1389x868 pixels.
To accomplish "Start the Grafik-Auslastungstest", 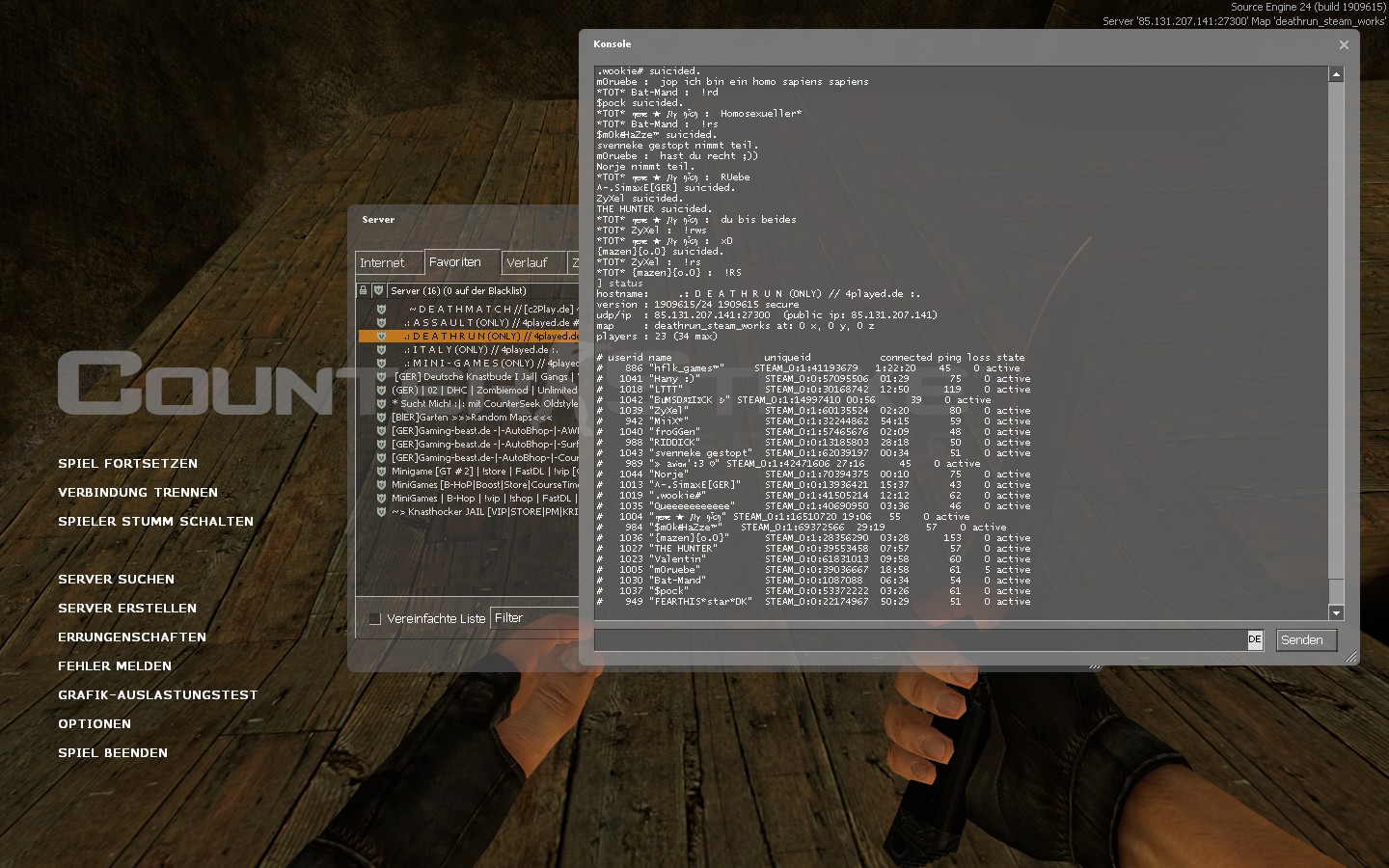I will tap(157, 695).
